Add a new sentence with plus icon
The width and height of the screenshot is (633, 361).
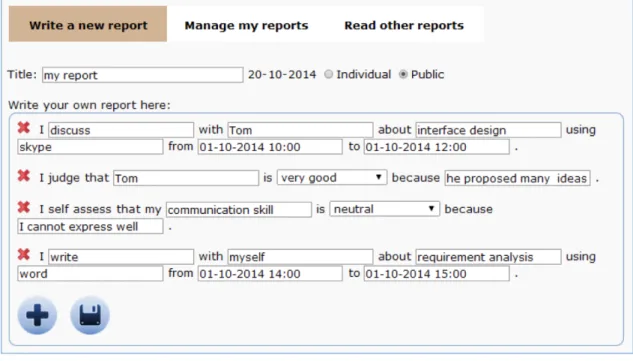37,315
